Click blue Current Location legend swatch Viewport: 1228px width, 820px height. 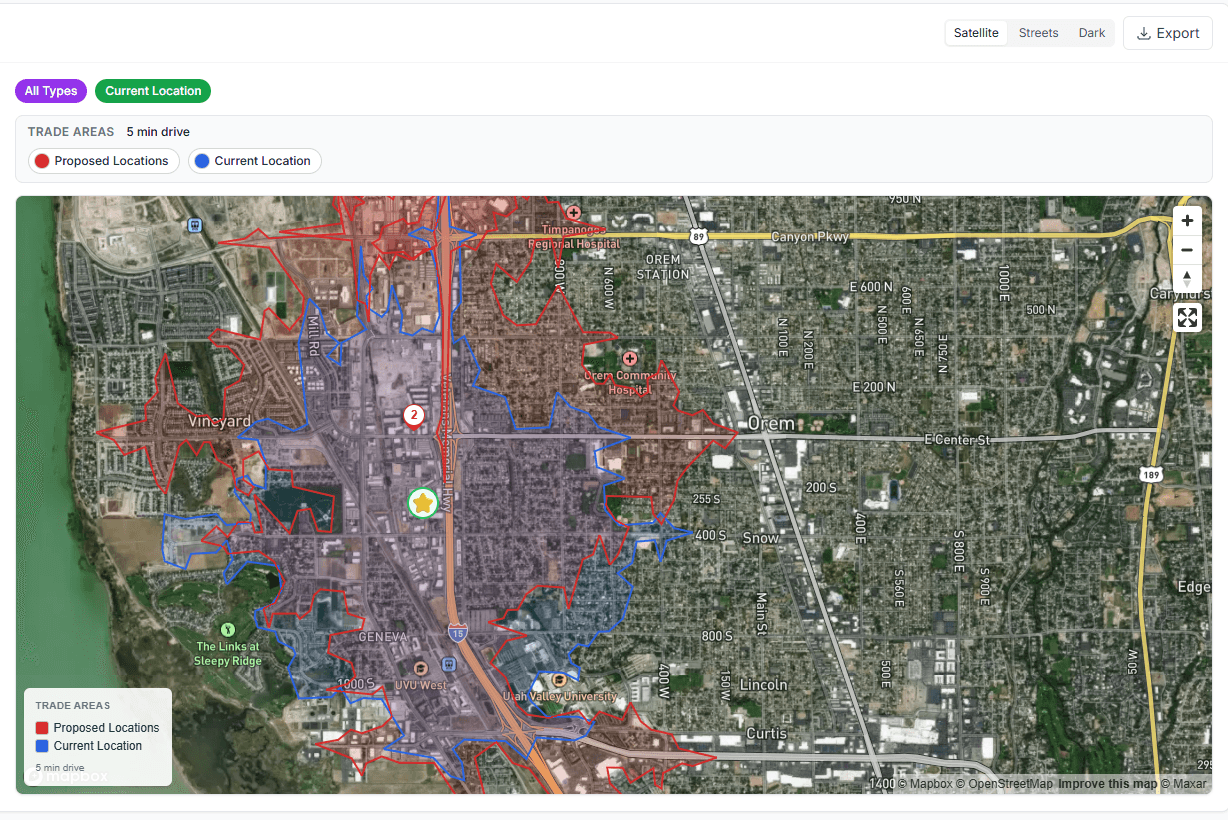[x=42, y=746]
